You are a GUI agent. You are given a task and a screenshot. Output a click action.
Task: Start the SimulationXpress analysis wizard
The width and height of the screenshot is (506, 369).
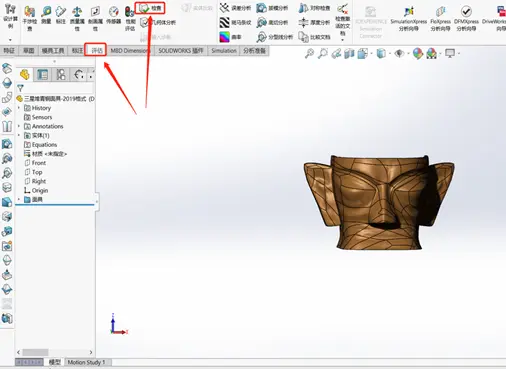(x=409, y=18)
